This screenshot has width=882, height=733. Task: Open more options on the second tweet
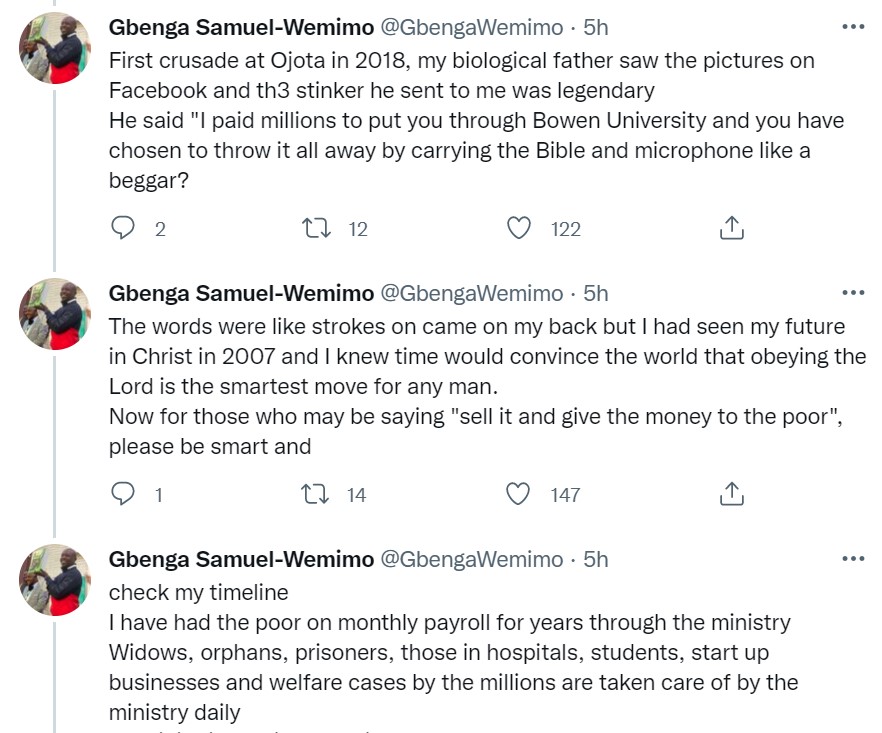(x=852, y=293)
